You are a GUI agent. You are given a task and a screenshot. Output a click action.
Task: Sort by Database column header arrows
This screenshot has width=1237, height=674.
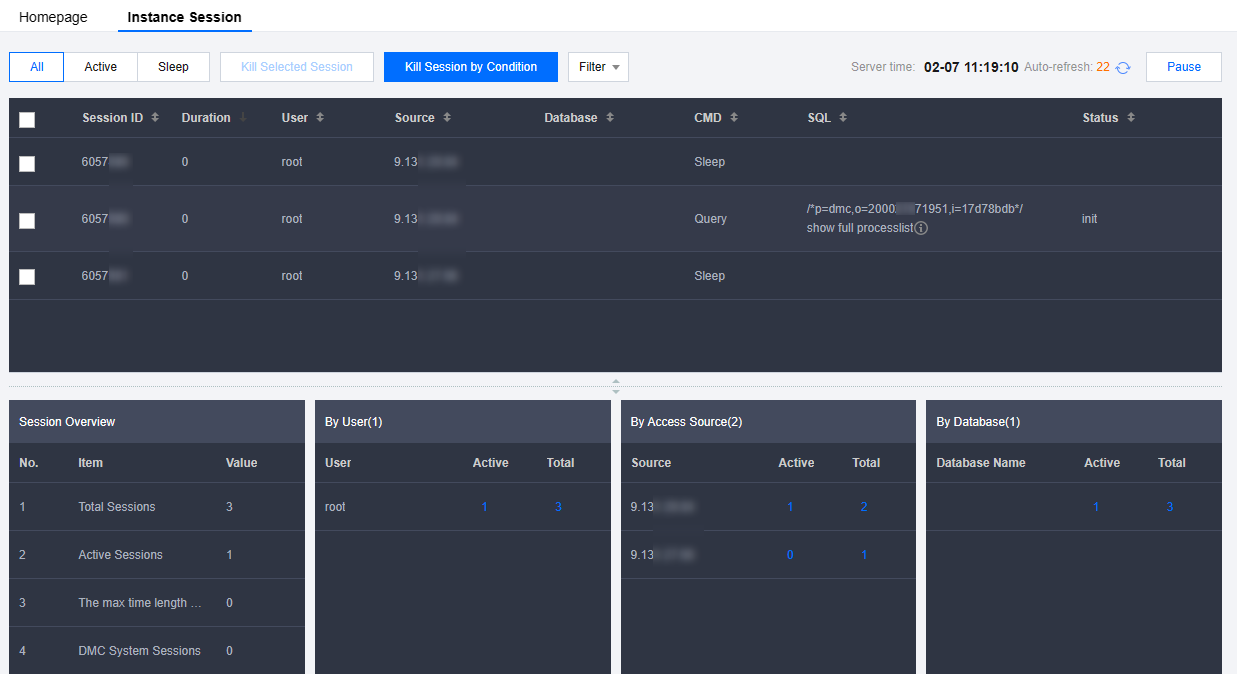610,118
